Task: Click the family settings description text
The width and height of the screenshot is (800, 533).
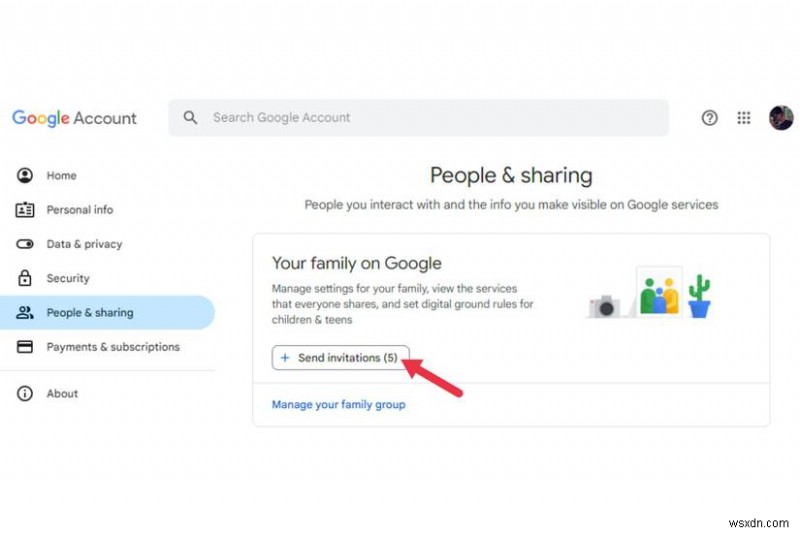Action: click(x=403, y=304)
